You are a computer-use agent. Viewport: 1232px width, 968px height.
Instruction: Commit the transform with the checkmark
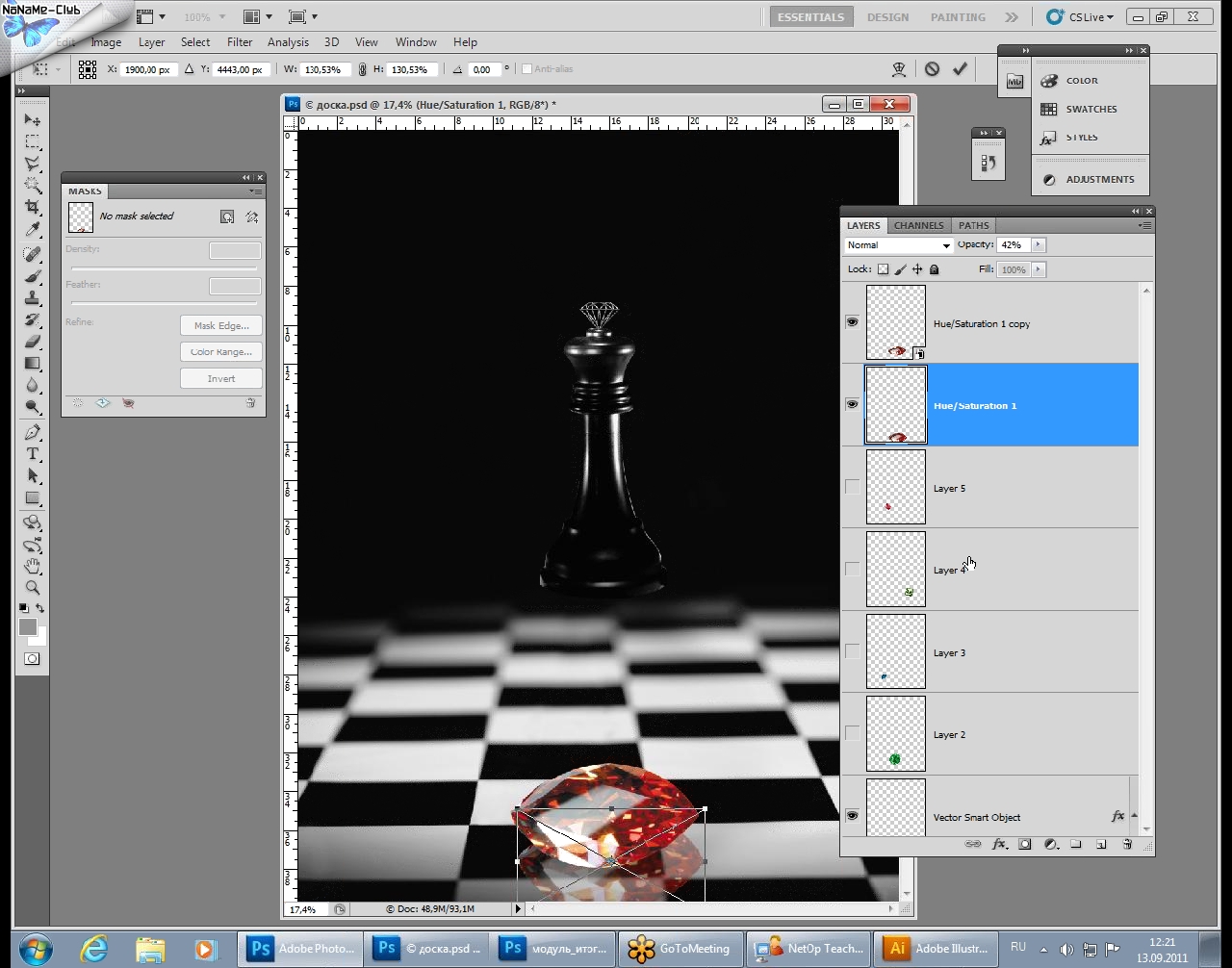pyautogui.click(x=960, y=69)
